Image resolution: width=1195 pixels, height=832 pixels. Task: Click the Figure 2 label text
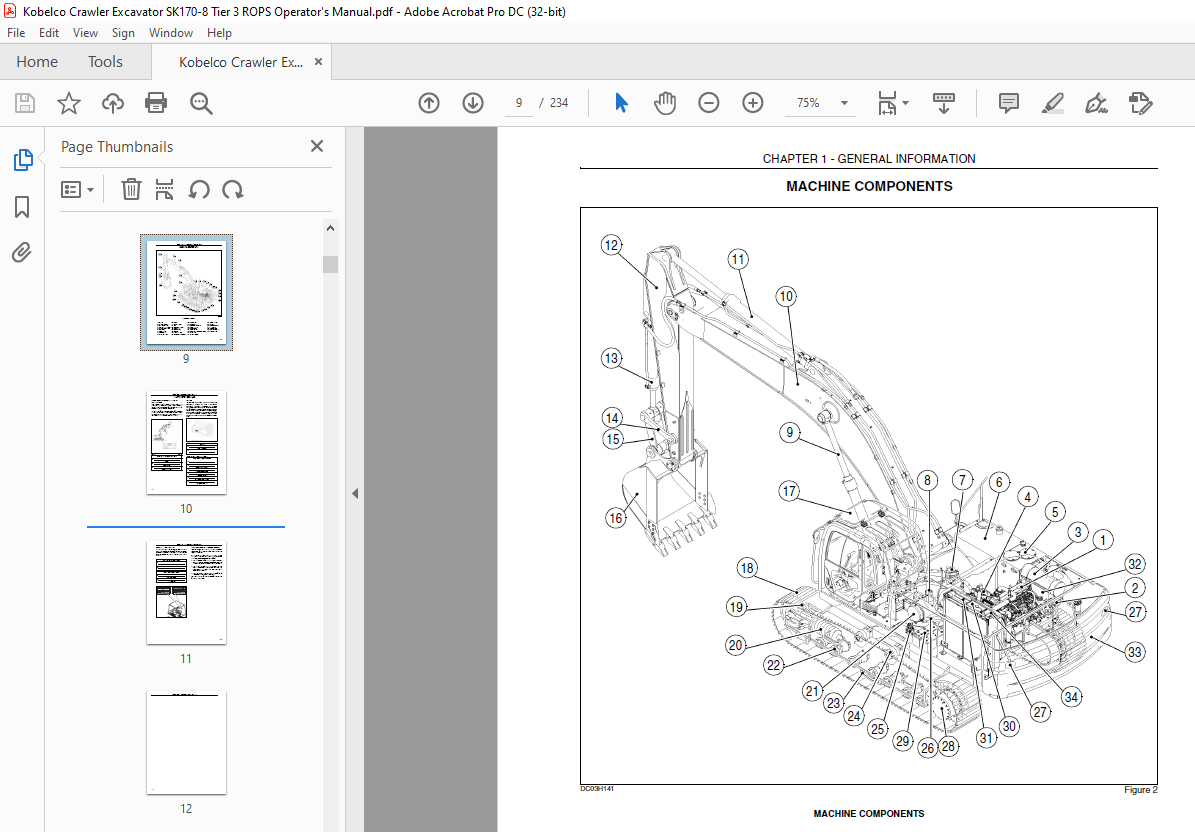tap(1140, 789)
